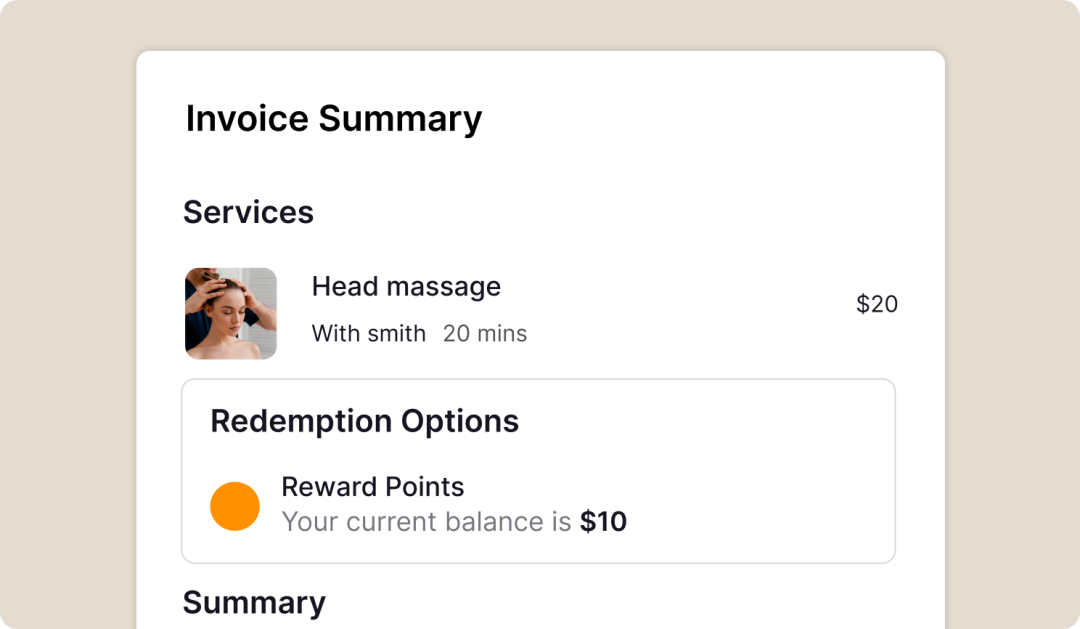
Task: Click the word Redemption in card heading
Action: [x=302, y=421]
